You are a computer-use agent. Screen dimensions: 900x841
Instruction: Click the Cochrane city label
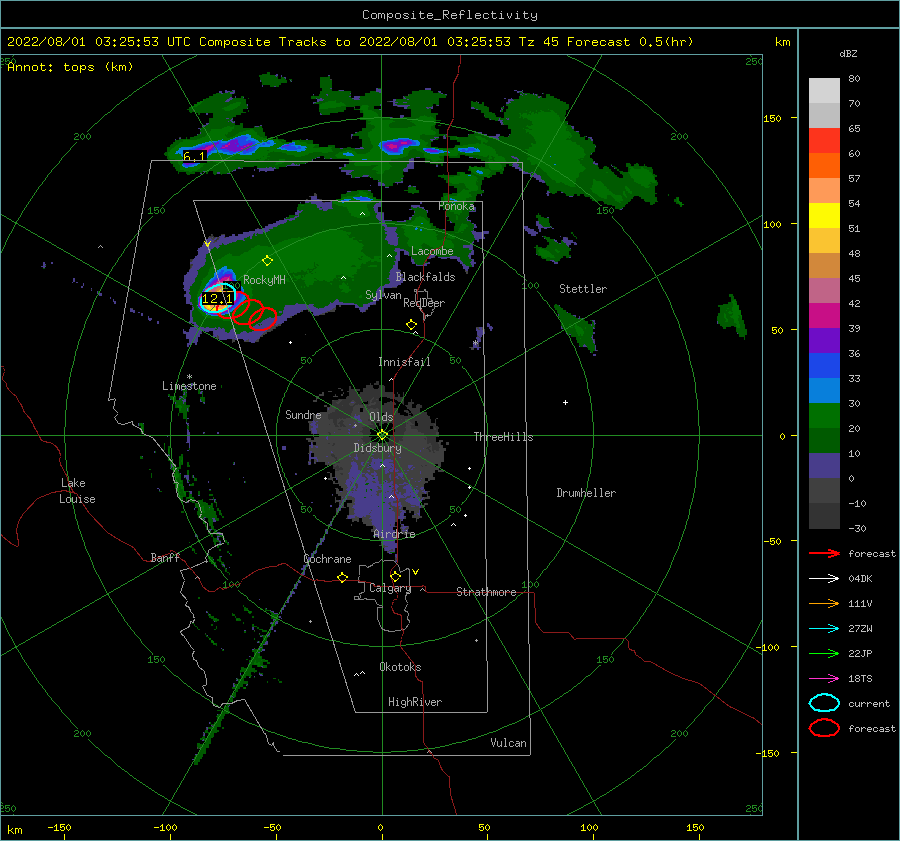point(327,559)
